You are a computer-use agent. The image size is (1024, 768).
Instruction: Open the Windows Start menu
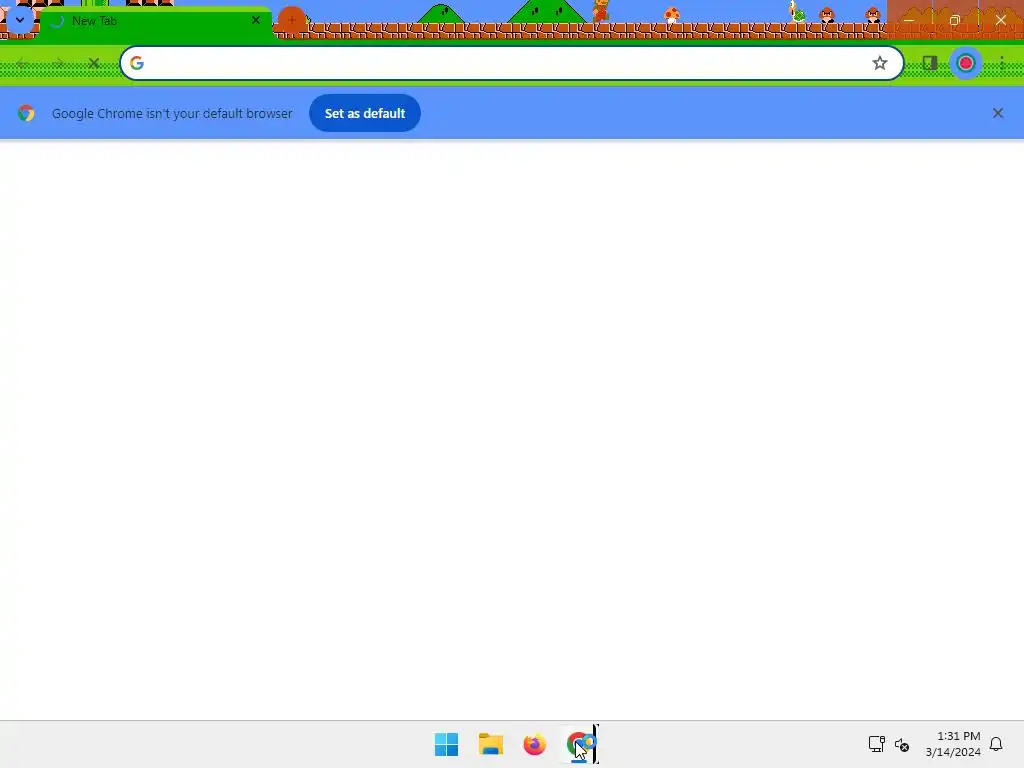(447, 744)
